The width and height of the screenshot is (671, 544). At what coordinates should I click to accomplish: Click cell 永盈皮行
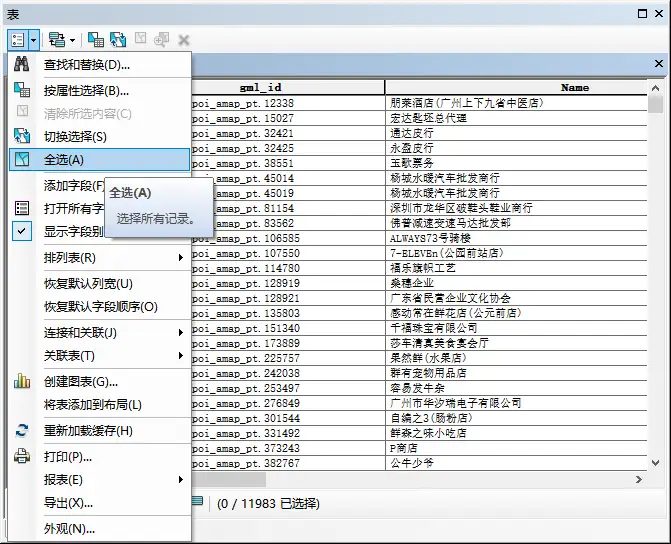click(x=516, y=148)
